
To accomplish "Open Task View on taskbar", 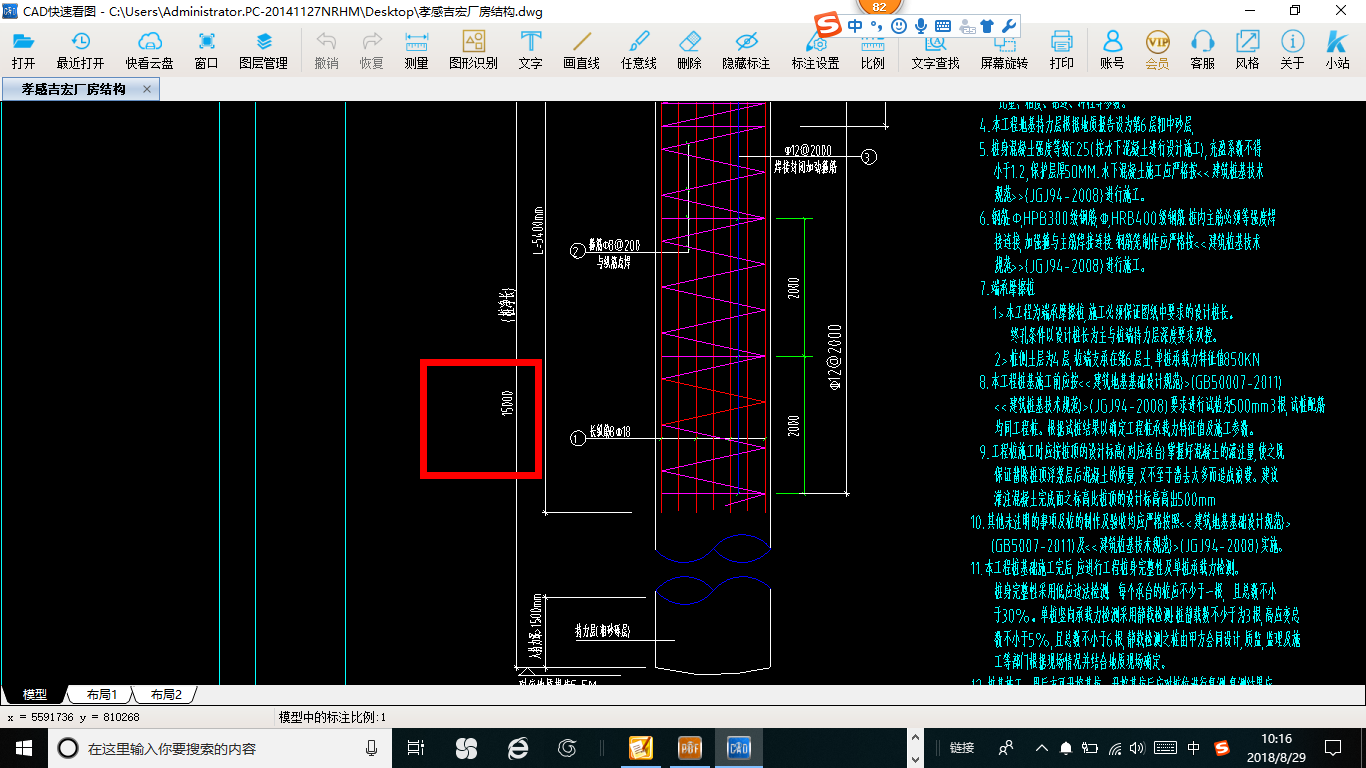I will click(x=416, y=747).
